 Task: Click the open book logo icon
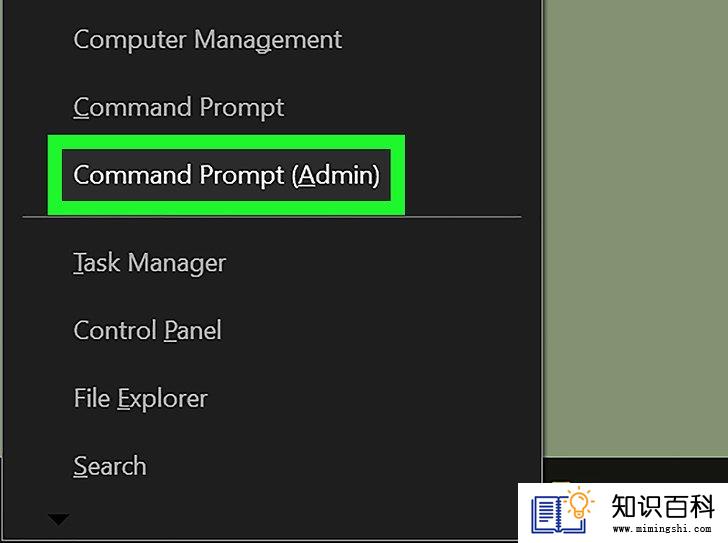(x=557, y=515)
